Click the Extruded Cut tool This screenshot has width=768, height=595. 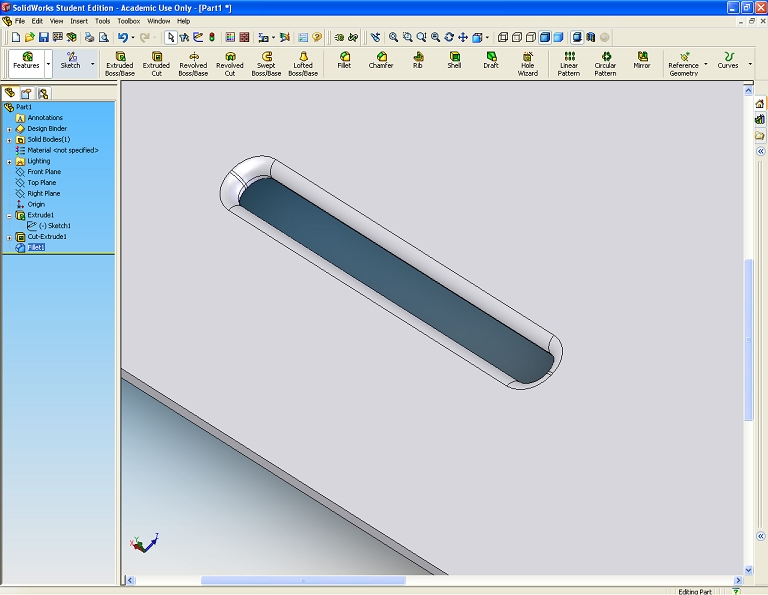(x=156, y=64)
